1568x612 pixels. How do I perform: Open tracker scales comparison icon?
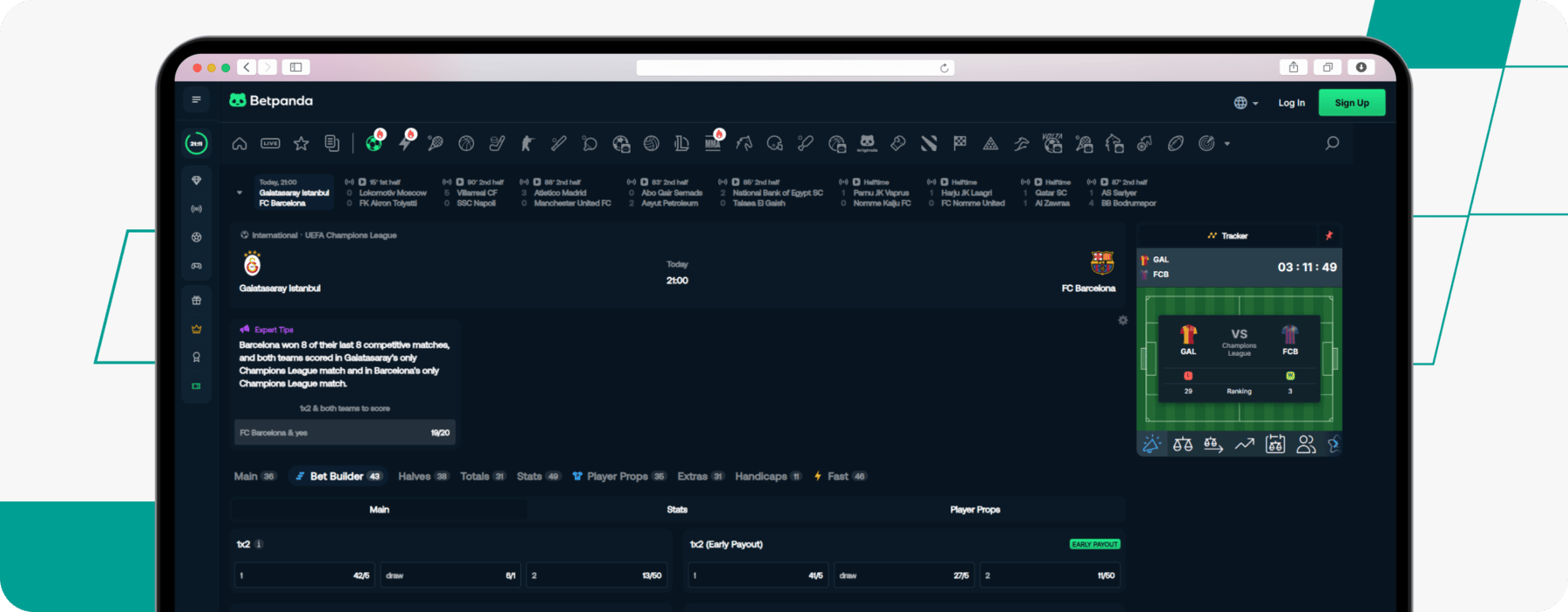pyautogui.click(x=1183, y=445)
